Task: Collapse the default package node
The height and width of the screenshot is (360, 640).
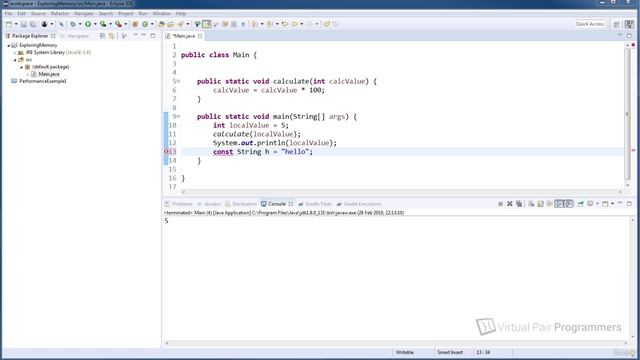Action: [x=22, y=67]
